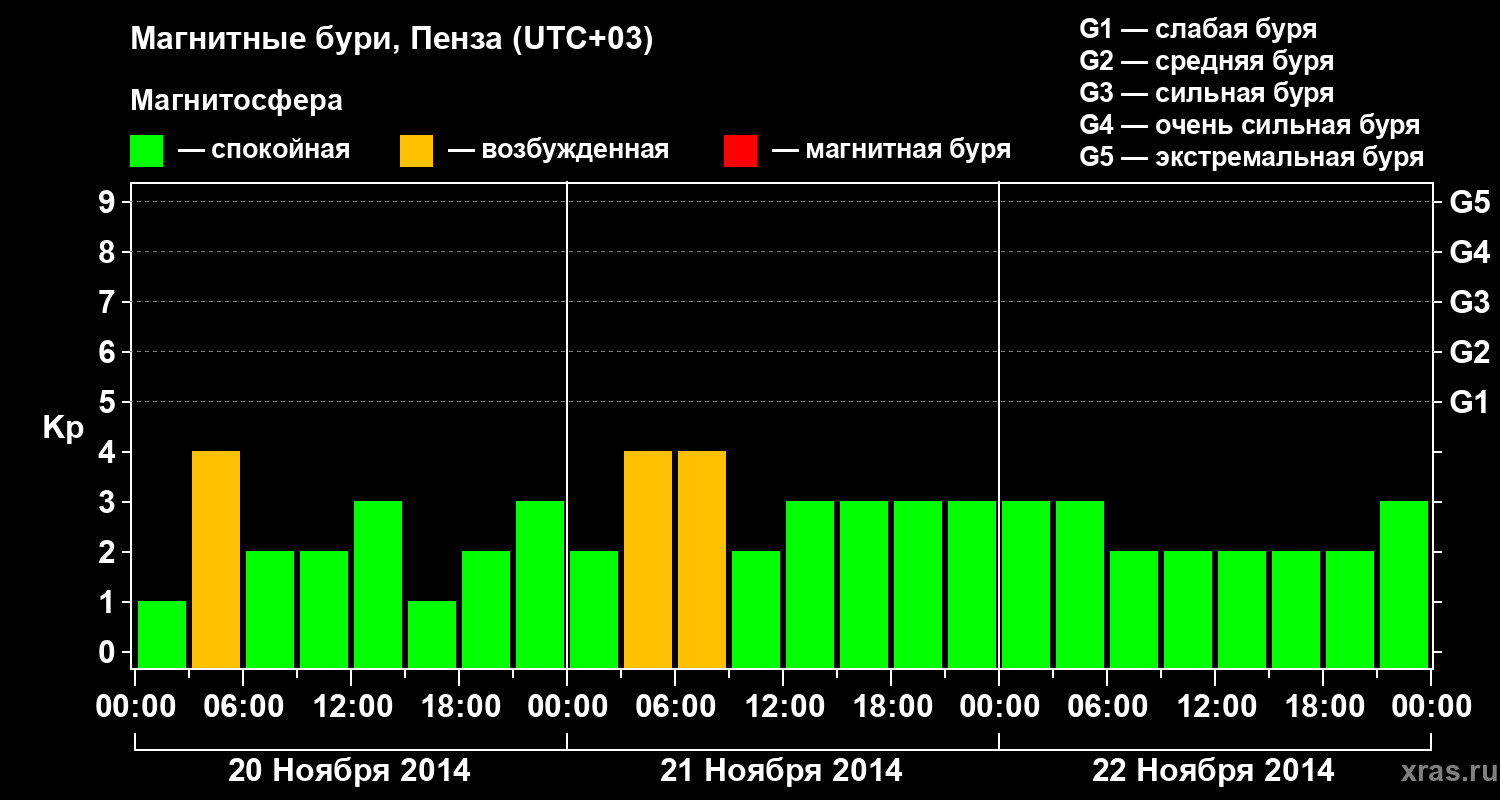Click the red 'магнитная буря' legend swatch

tap(740, 151)
